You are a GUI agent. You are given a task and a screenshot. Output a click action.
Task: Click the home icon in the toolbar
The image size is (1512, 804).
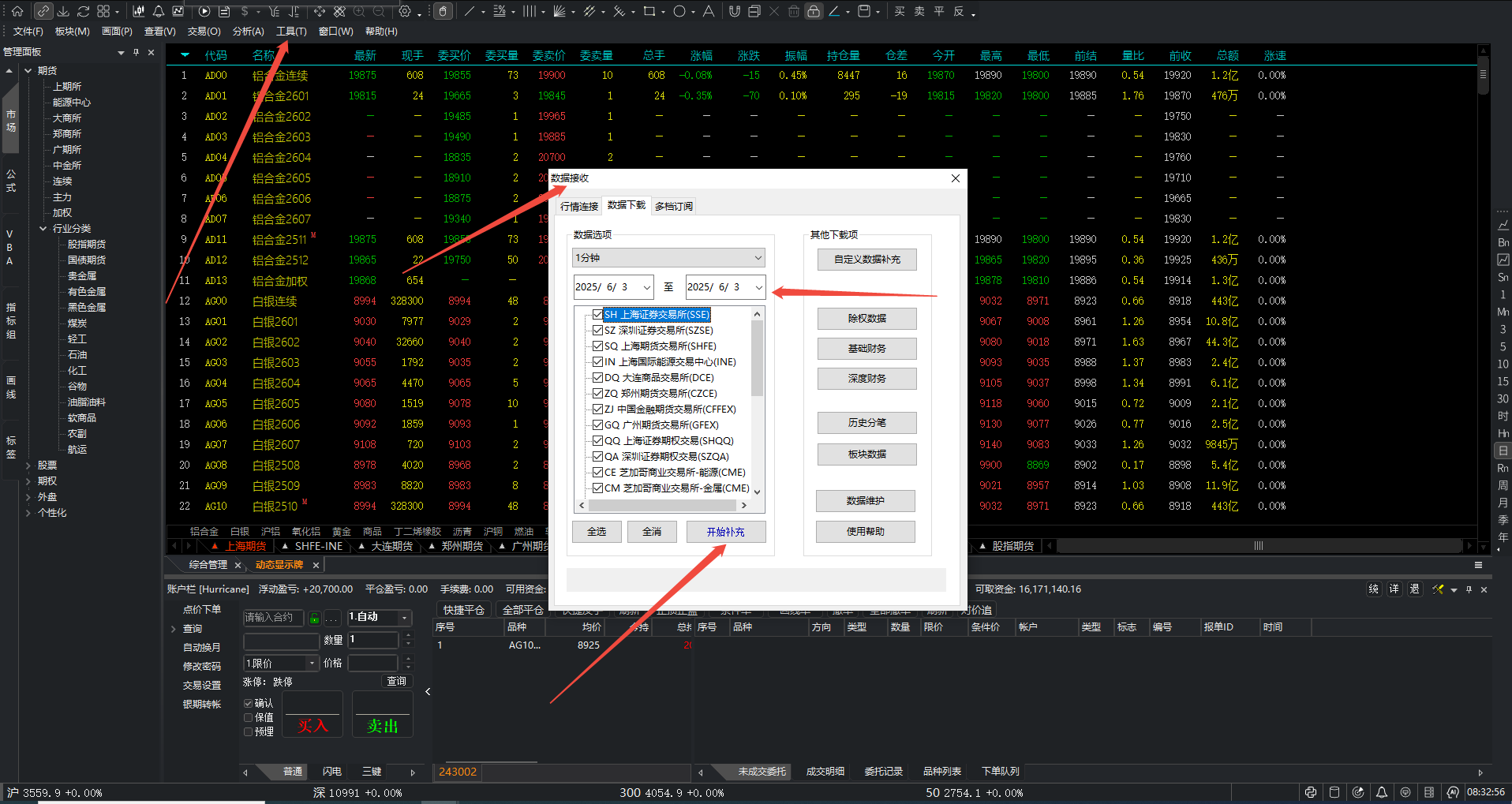[x=17, y=11]
